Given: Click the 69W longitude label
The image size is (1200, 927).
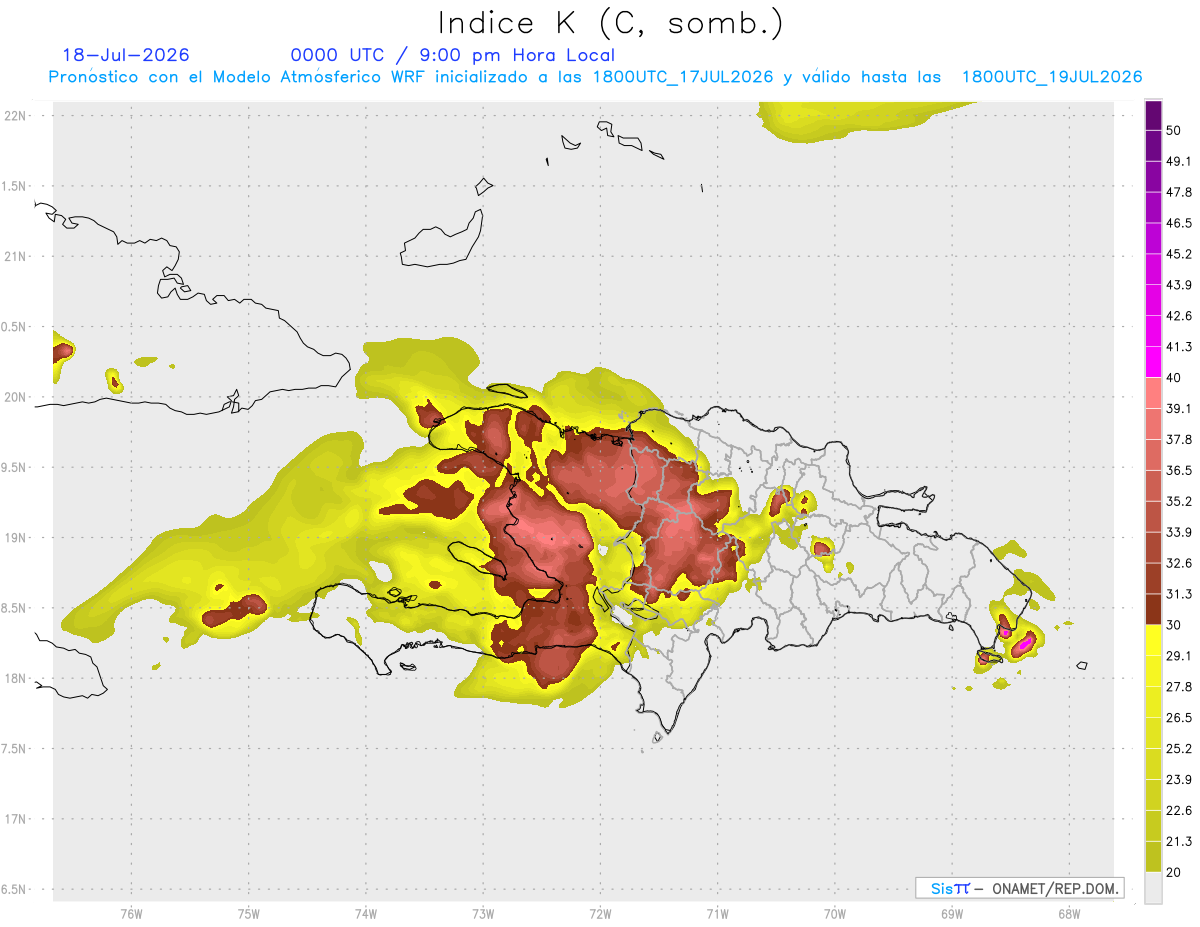Looking at the screenshot, I should coord(952,913).
